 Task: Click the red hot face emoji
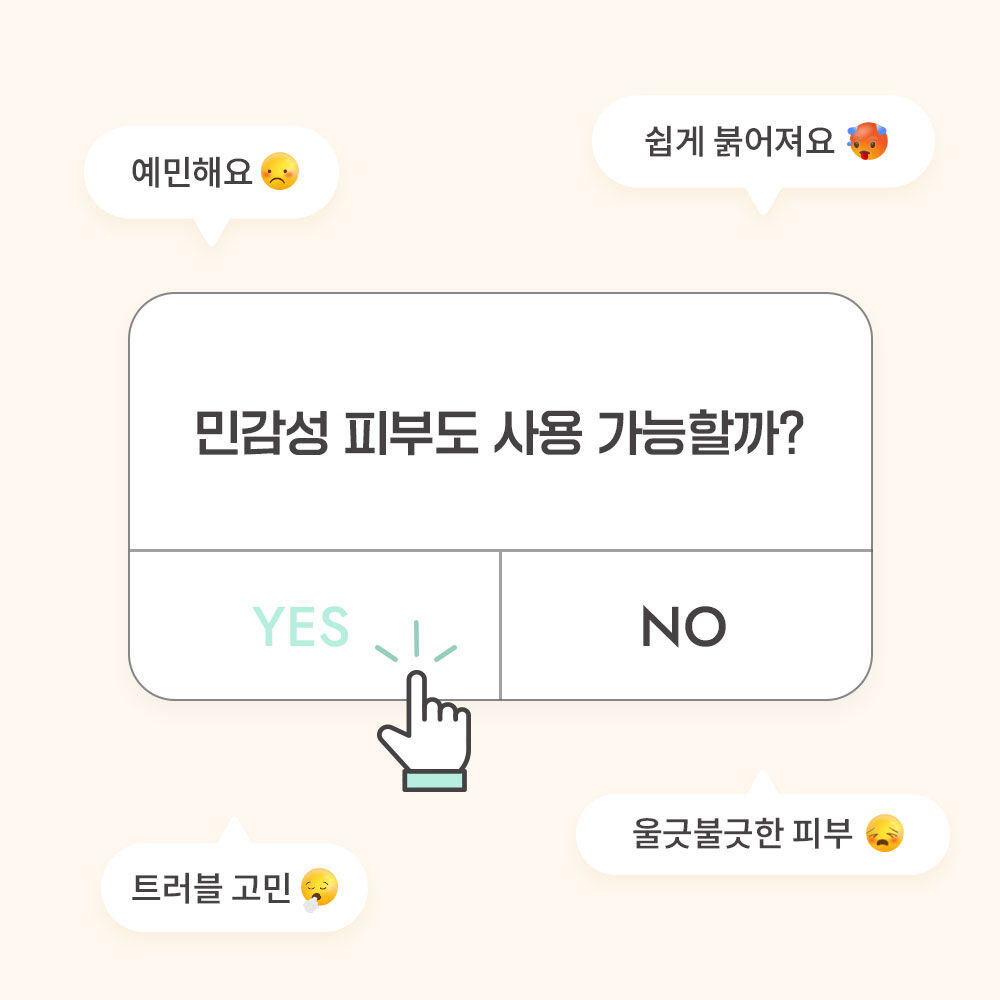pyautogui.click(x=867, y=141)
